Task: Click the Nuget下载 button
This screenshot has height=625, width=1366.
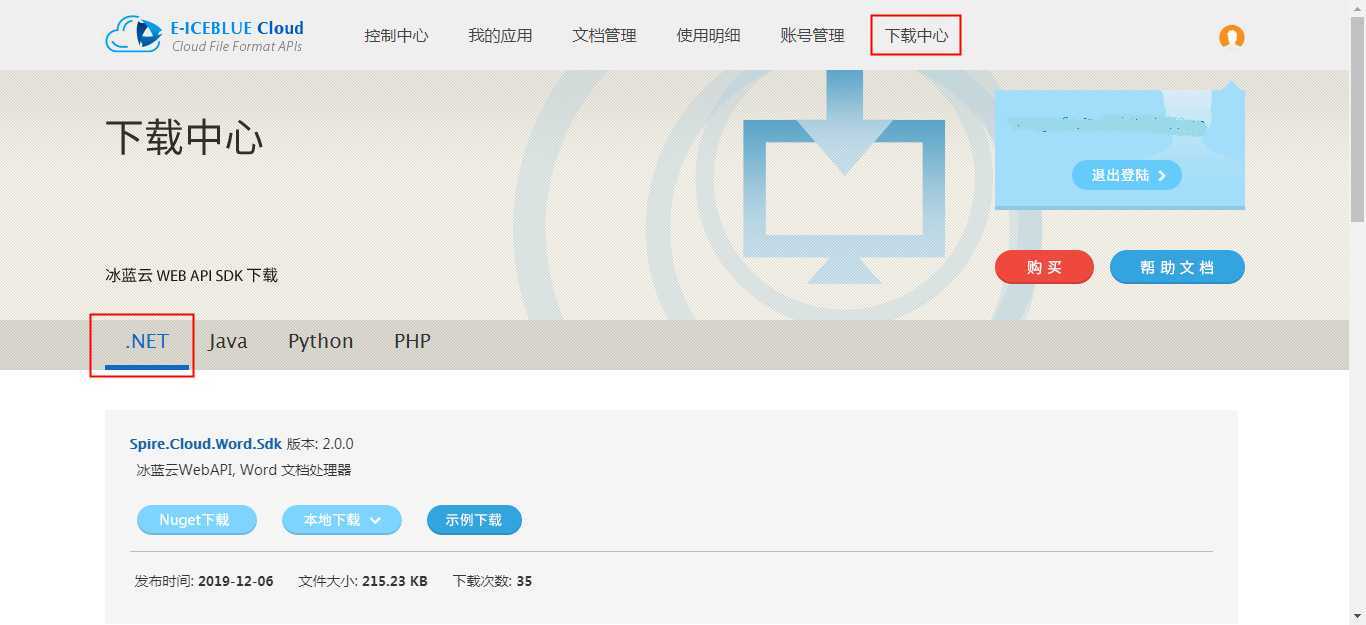Action: pos(196,520)
